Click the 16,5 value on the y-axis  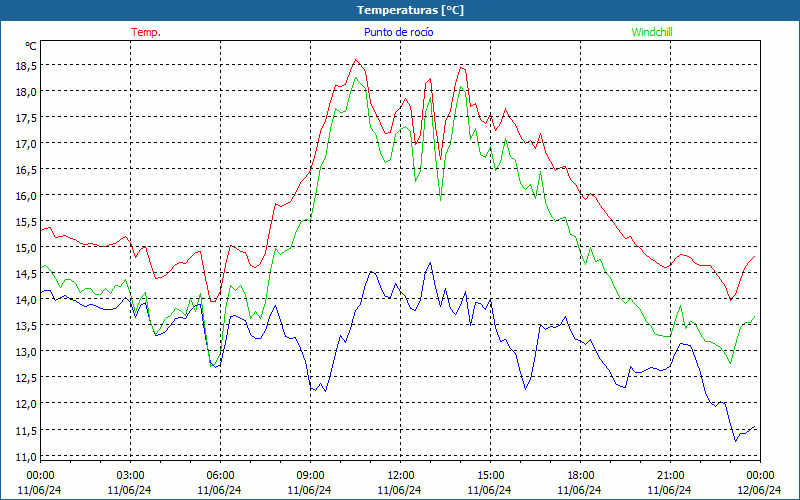[x=26, y=170]
